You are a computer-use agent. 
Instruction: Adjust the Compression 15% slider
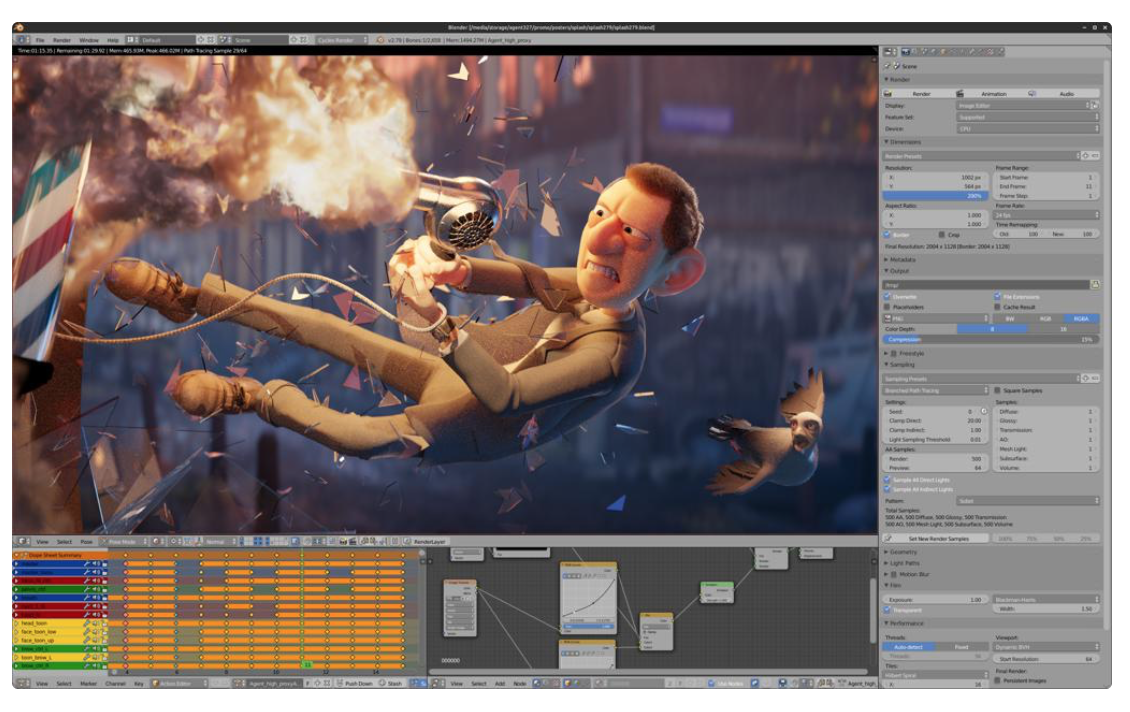(992, 339)
